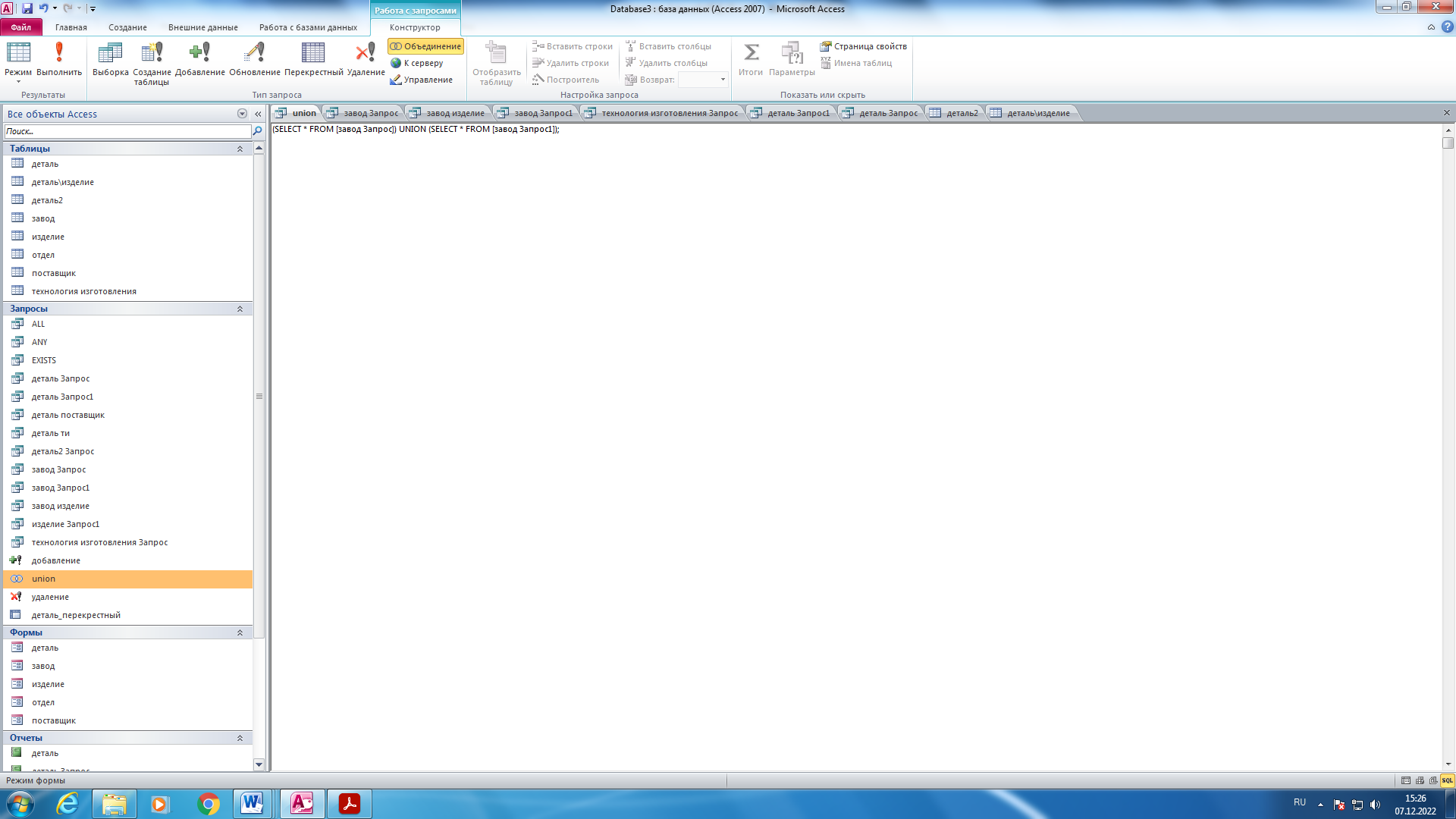The height and width of the screenshot is (819, 1456).
Task: Open navigation pane category dropdown
Action: 242,114
